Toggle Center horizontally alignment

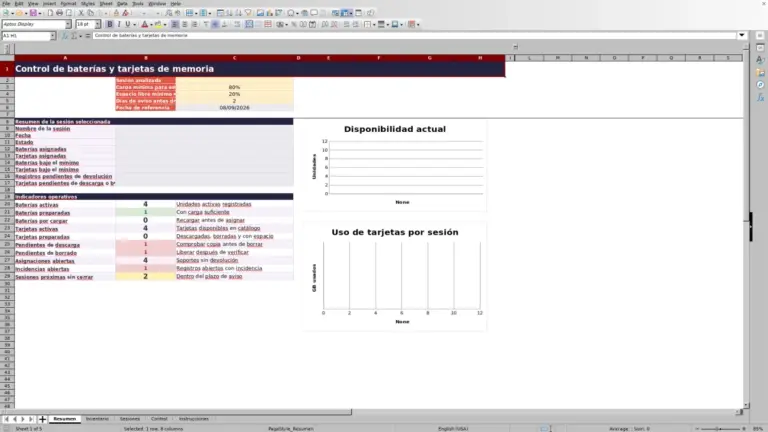[x=185, y=24]
